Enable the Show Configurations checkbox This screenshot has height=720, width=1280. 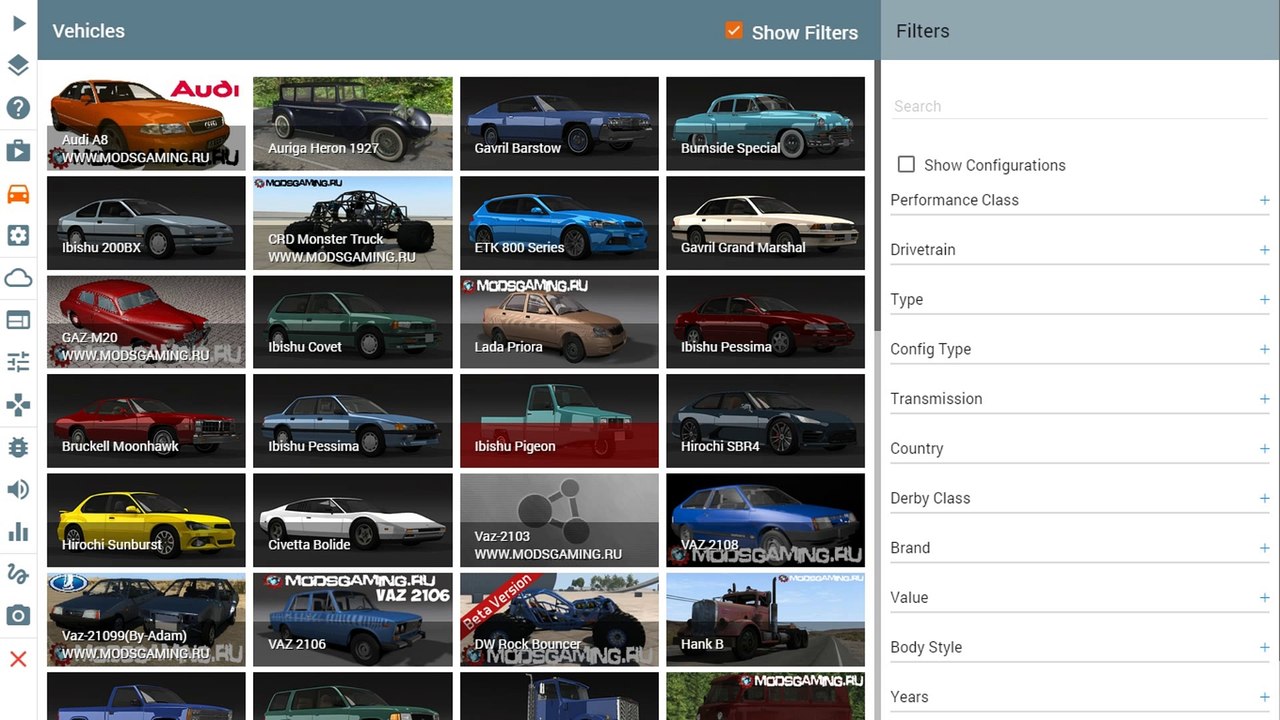coord(906,164)
